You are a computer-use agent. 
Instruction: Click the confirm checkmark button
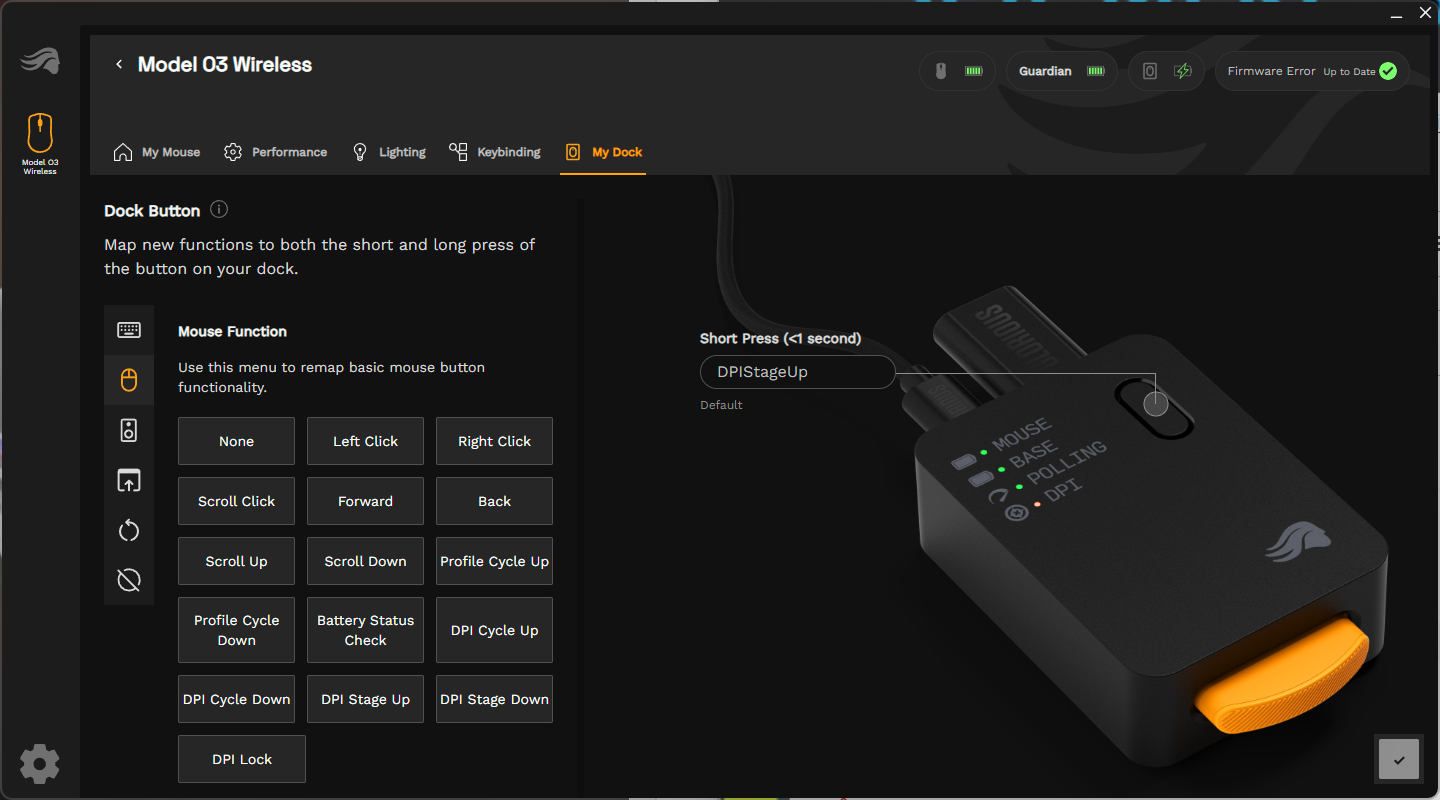1398,760
